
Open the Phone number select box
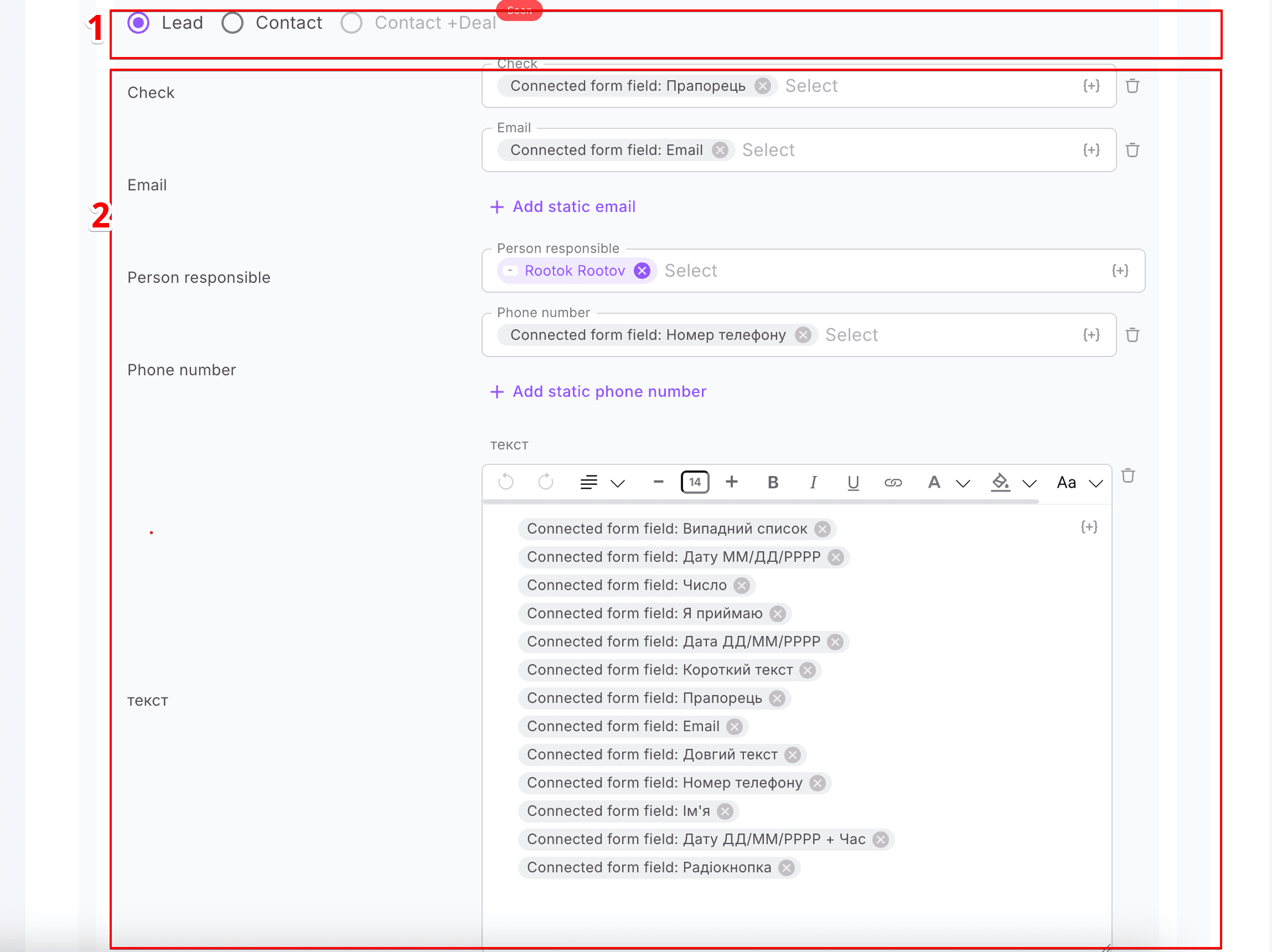[x=799, y=335]
